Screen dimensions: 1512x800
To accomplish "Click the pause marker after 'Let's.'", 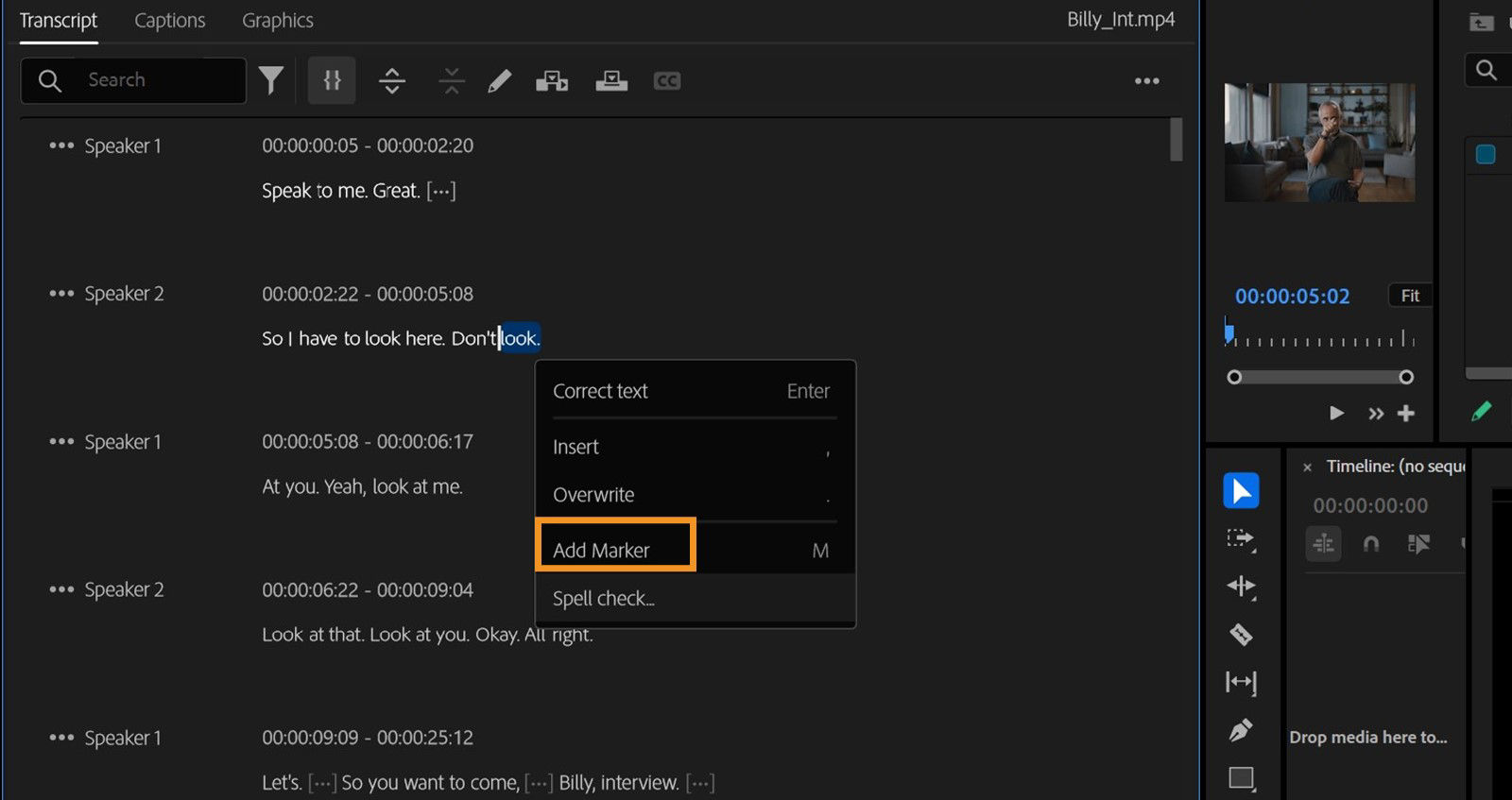I will pyautogui.click(x=322, y=783).
